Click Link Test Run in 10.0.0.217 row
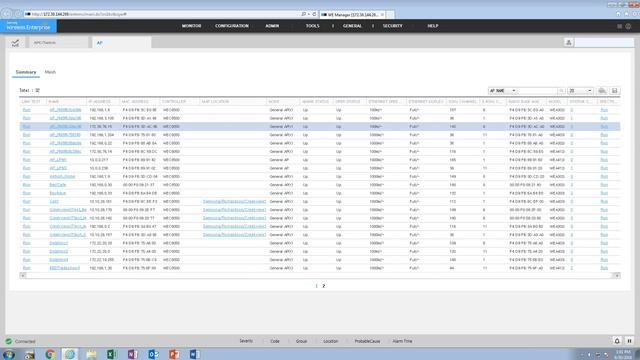The image size is (640, 360). tap(27, 160)
